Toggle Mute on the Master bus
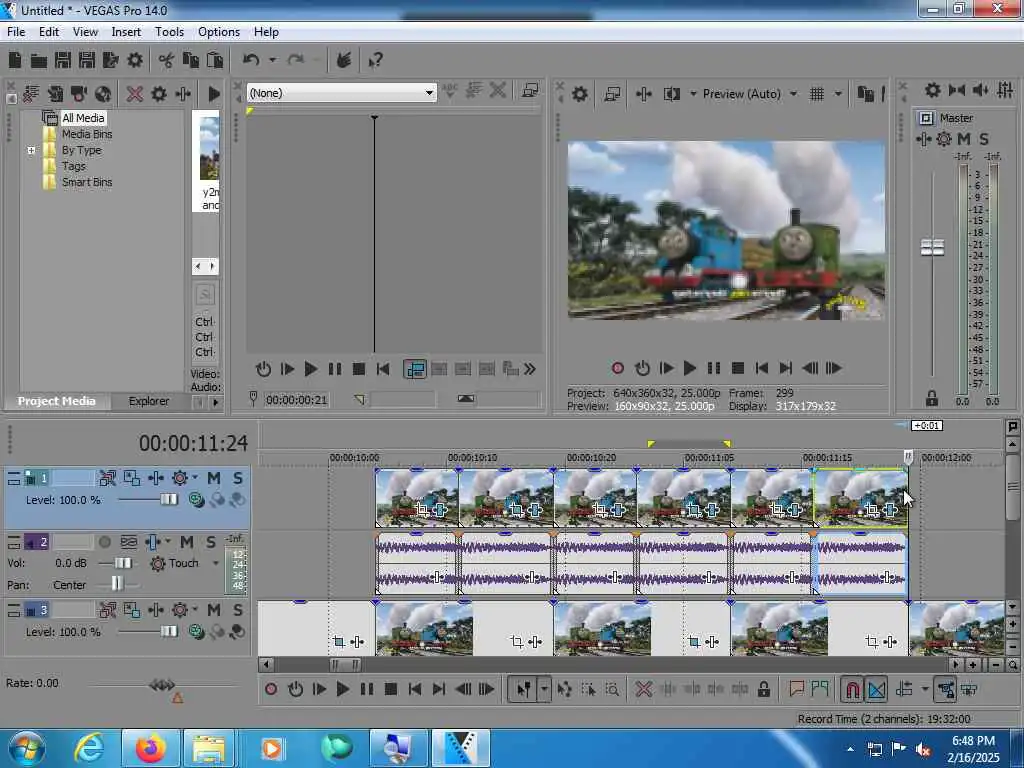Screen dimensions: 1024x768 tap(963, 138)
